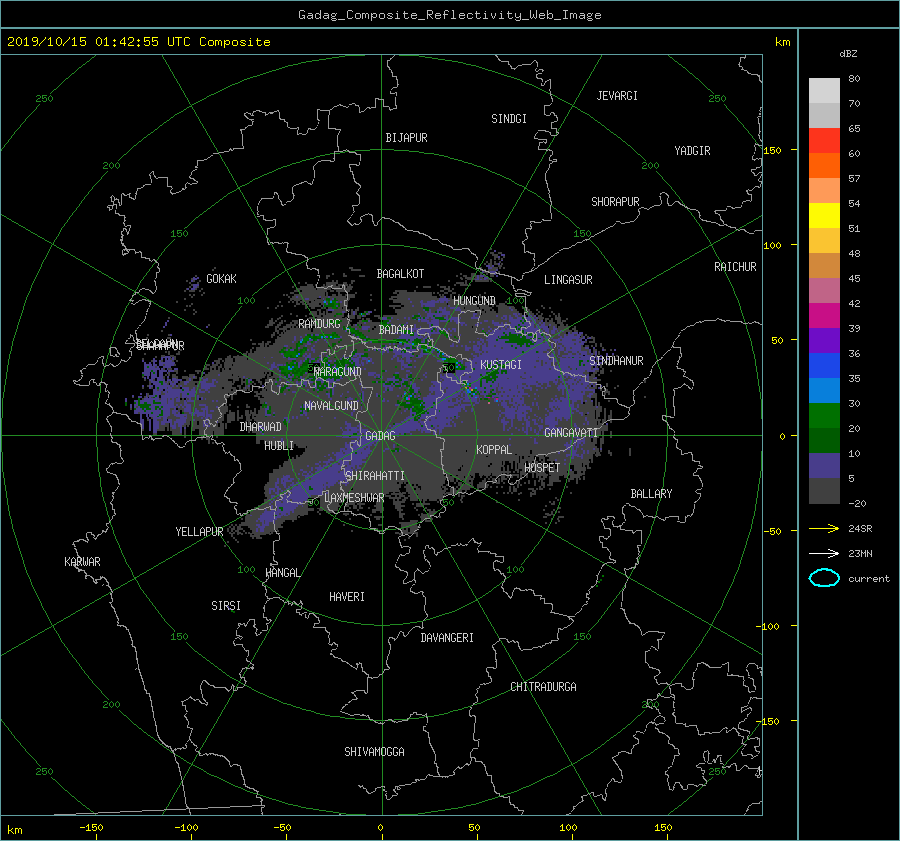Click the SHIRAHATTI city label
The width and height of the screenshot is (900, 841).
click(375, 476)
